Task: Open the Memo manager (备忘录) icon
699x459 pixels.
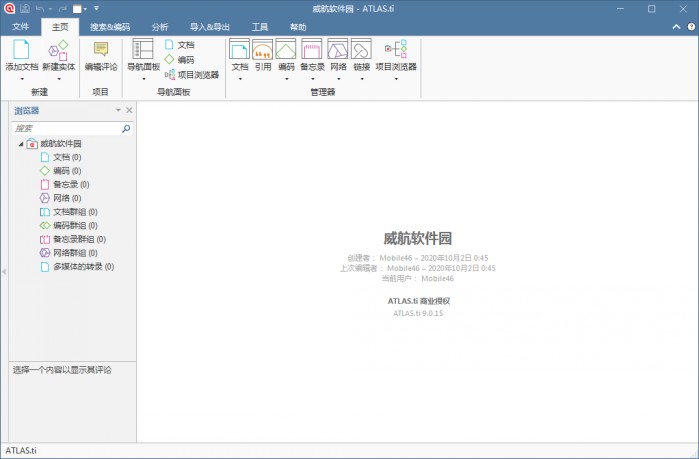Action: pos(312,49)
